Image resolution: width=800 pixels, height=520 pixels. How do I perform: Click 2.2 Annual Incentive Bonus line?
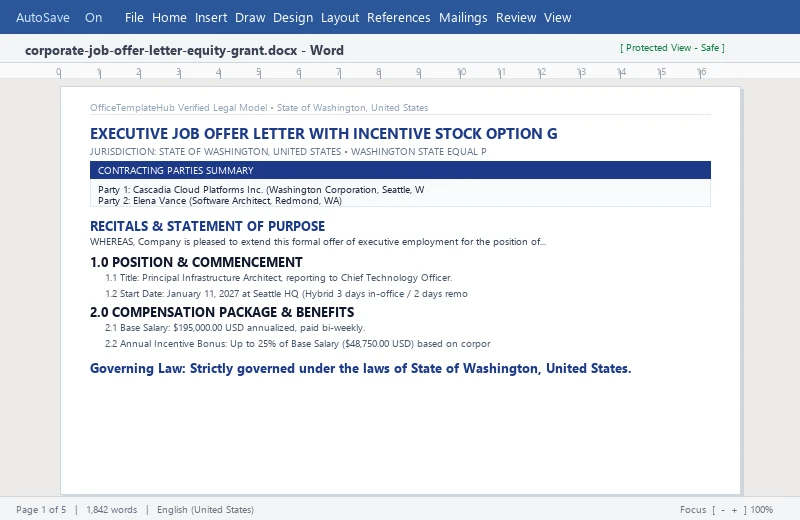click(x=297, y=343)
